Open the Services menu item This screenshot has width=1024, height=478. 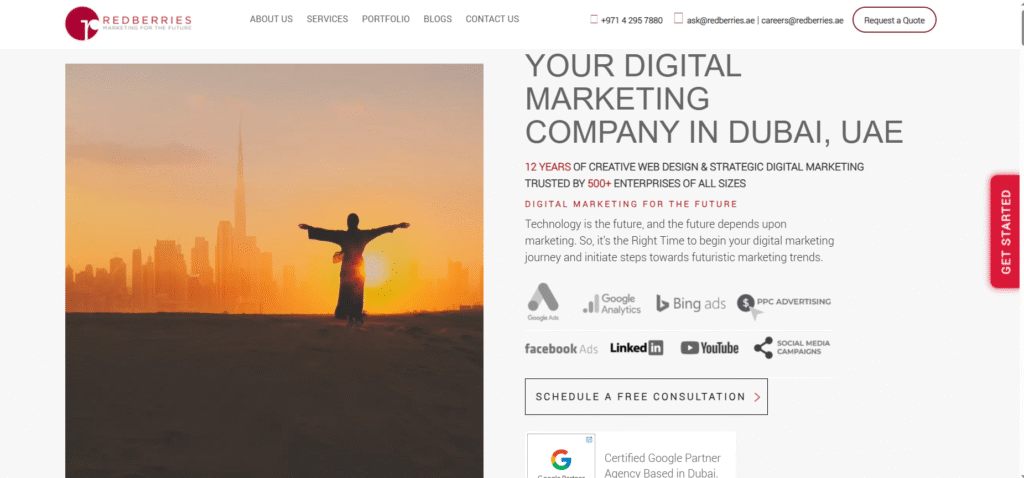point(327,19)
